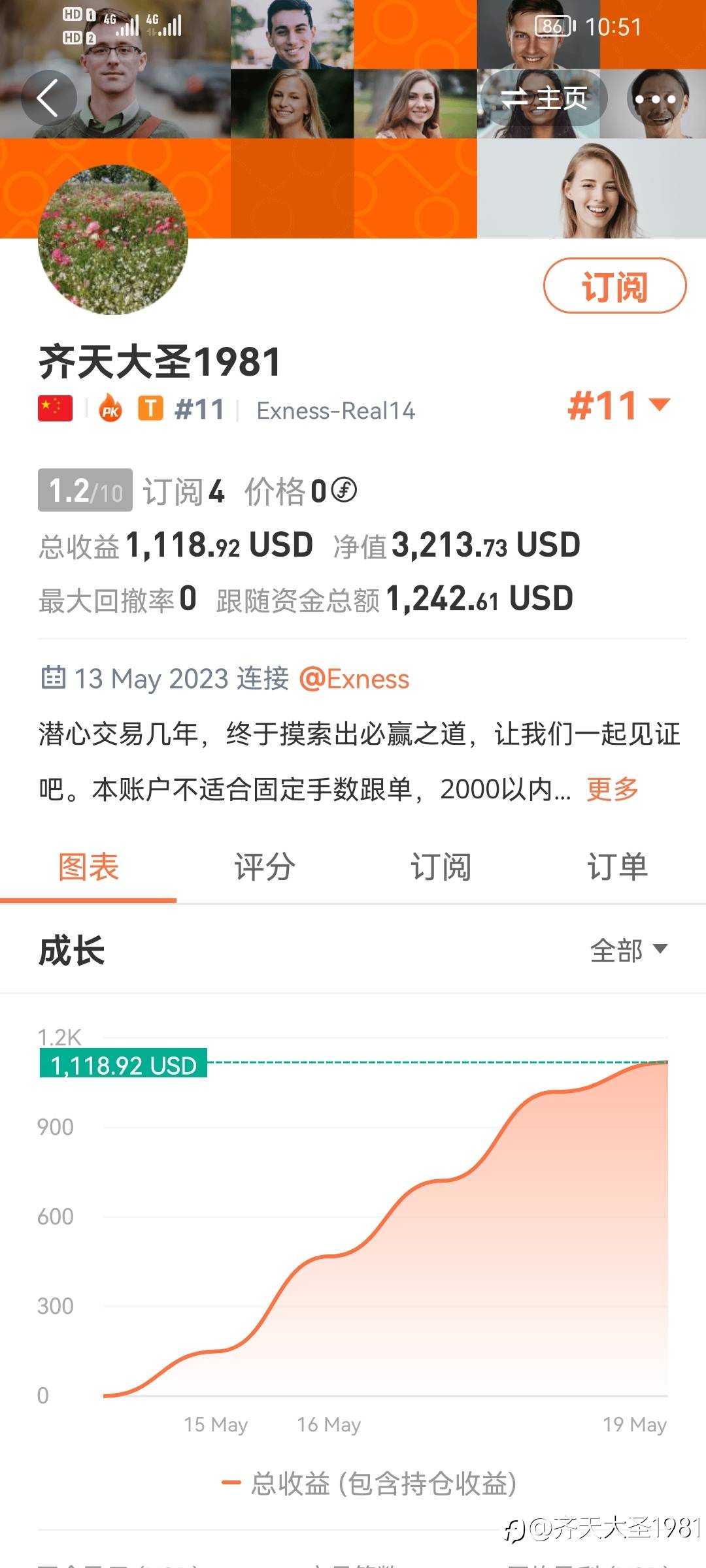Tap the PK flame badge icon
Screen dimensions: 706x1568
click(110, 410)
